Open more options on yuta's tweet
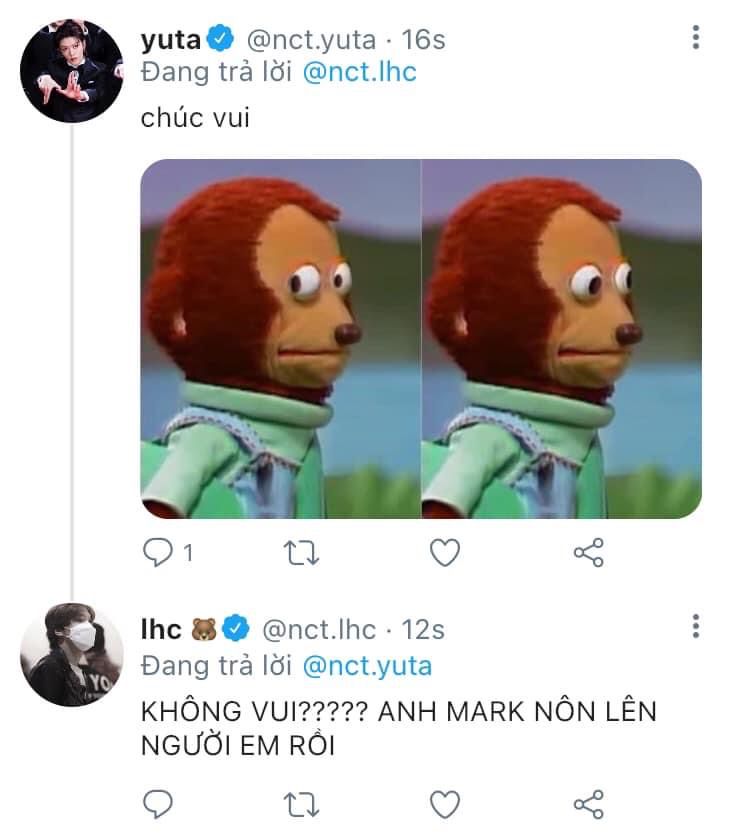 click(696, 38)
